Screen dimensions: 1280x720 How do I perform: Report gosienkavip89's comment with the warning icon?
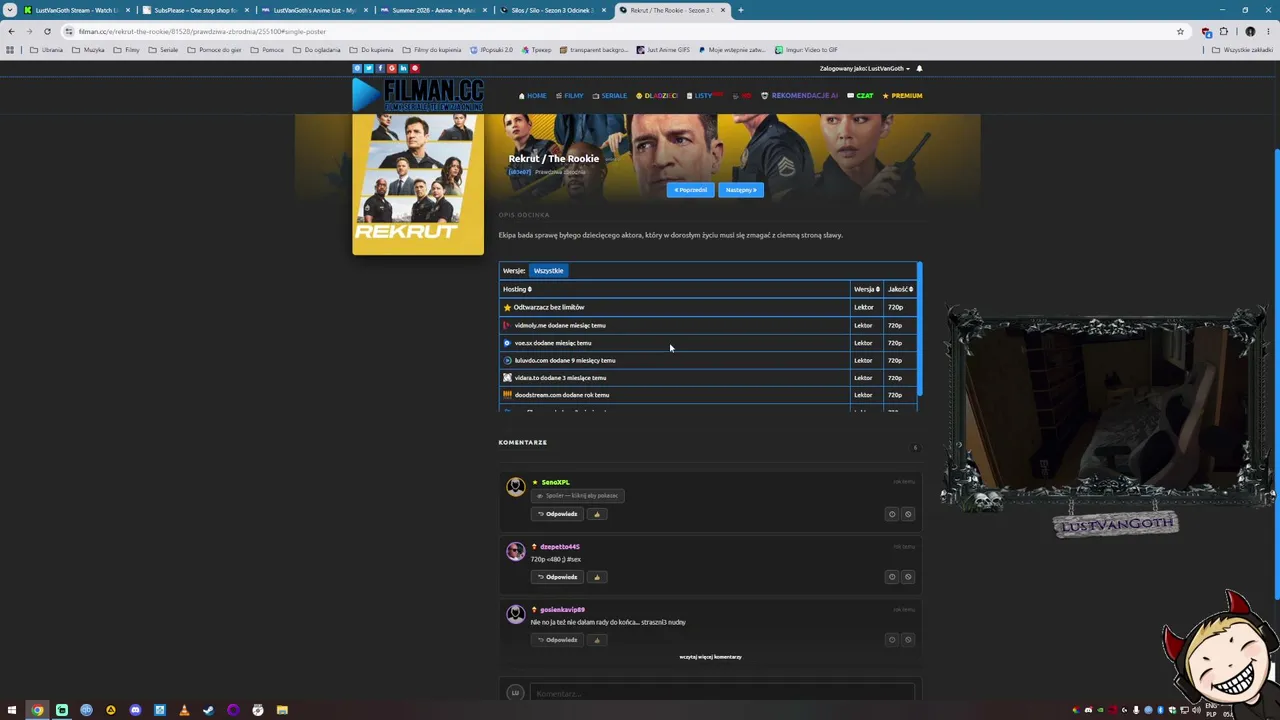(x=892, y=640)
